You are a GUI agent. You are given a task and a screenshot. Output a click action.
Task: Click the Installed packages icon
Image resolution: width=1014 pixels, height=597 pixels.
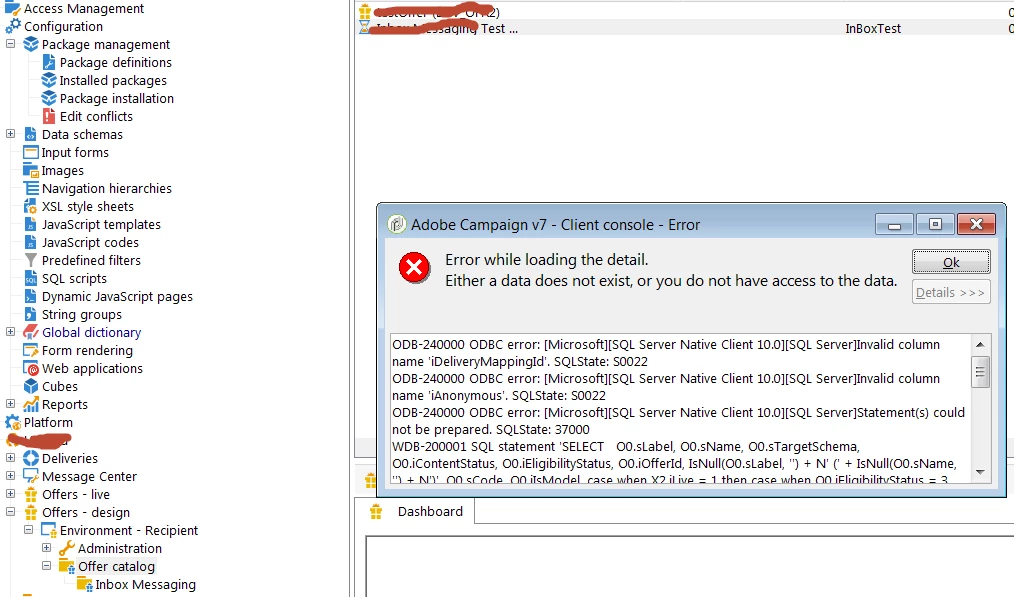[49, 80]
